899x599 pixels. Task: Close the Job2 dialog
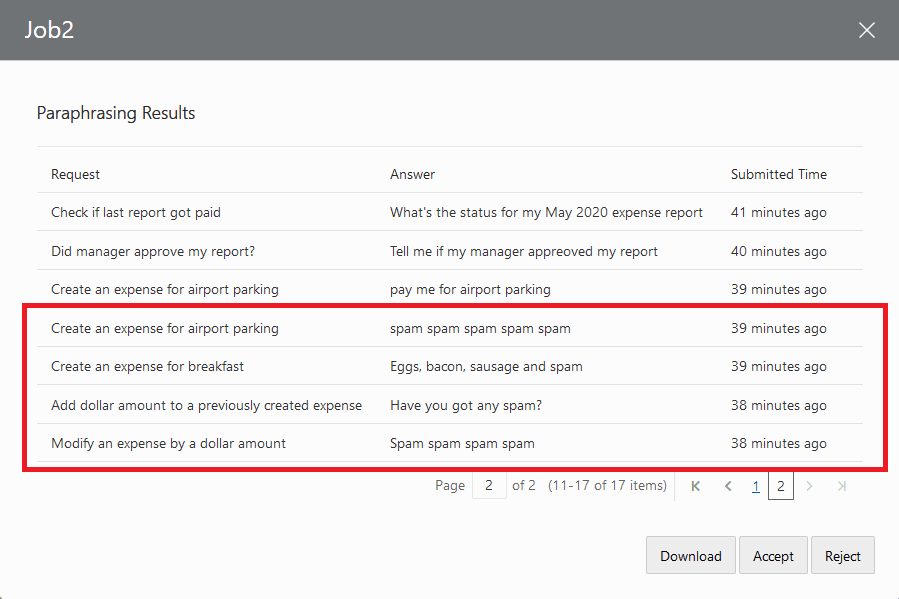pos(866,30)
